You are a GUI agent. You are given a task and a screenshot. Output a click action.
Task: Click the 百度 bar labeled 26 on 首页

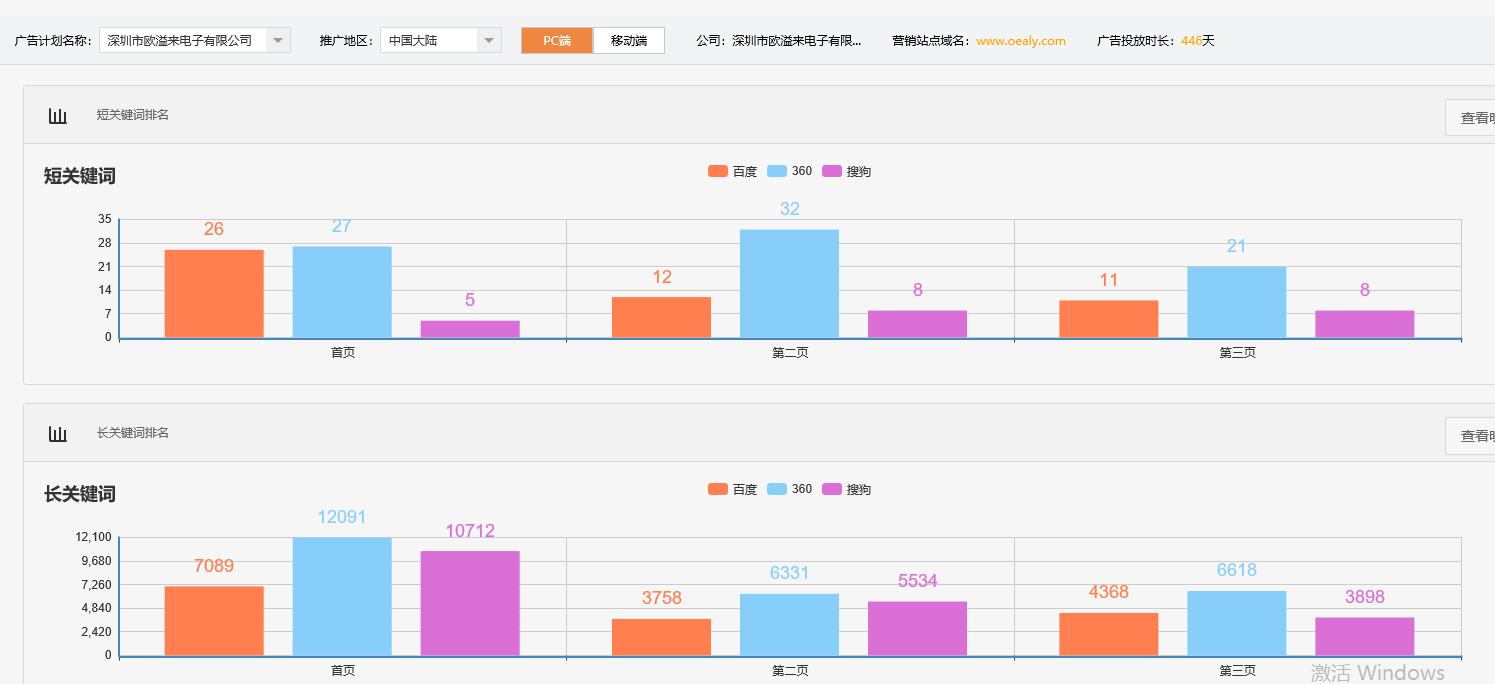[214, 293]
